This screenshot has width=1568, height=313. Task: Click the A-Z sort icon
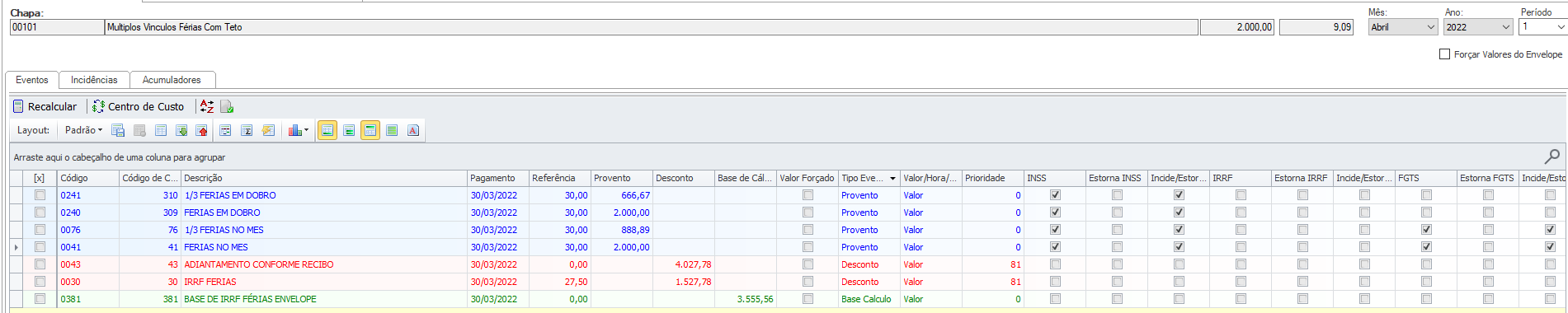point(207,106)
